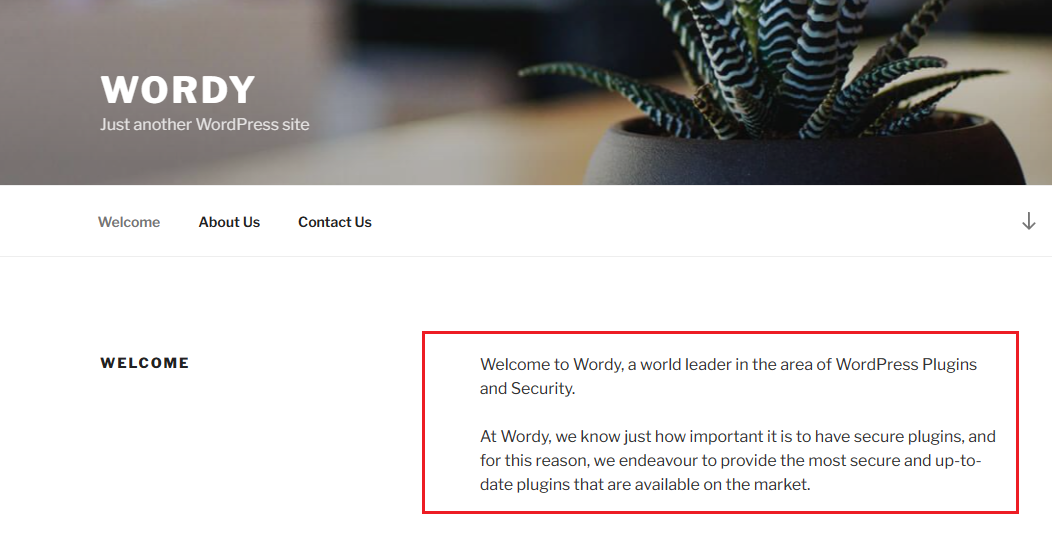Viewport: 1052px width, 537px height.
Task: Click the red highlight box border
Action: (720, 332)
